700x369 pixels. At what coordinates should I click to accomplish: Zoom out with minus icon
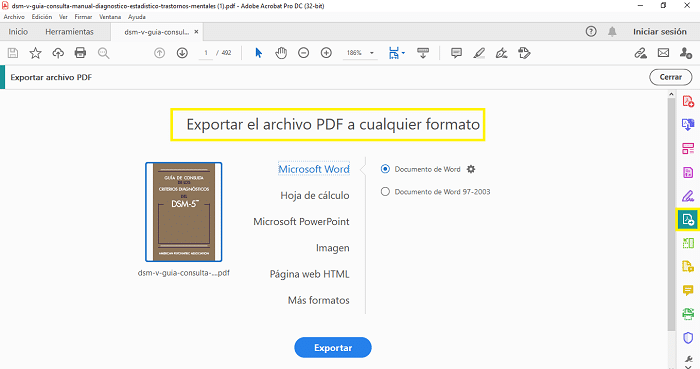(x=304, y=53)
